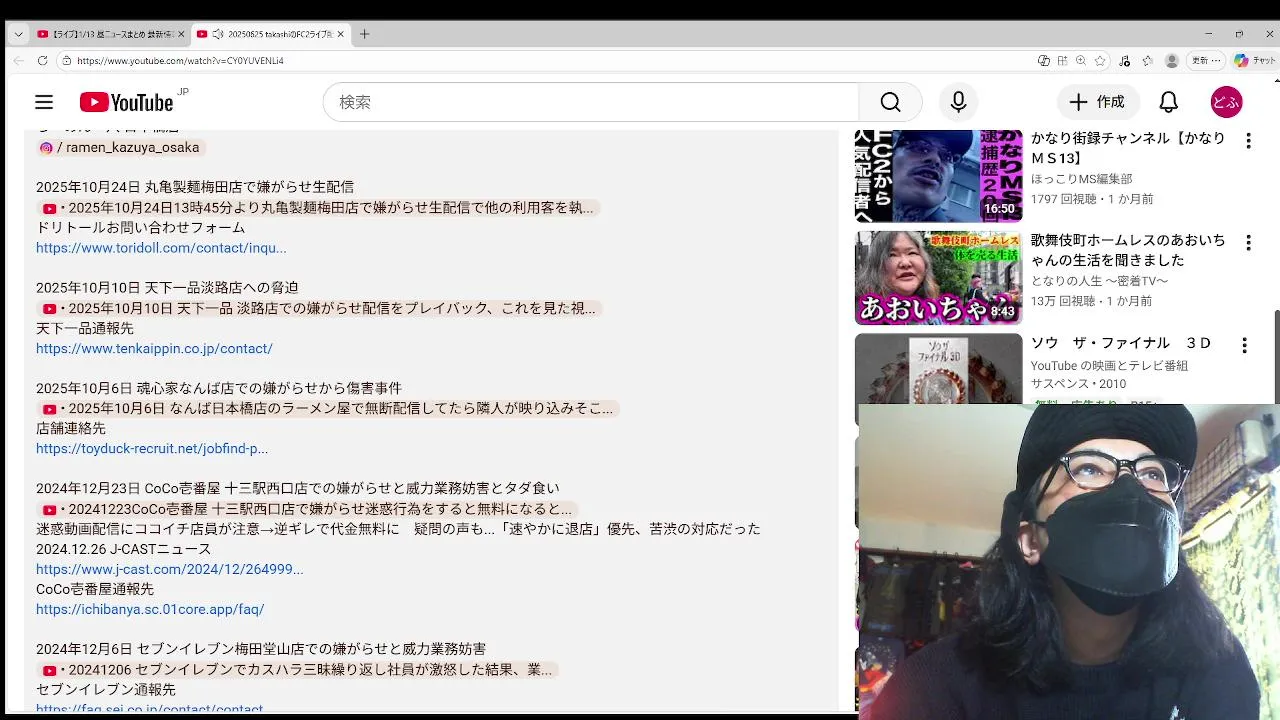
Task: Open the 20241223CoCo壱番屋 video chip link
Action: (x=307, y=509)
